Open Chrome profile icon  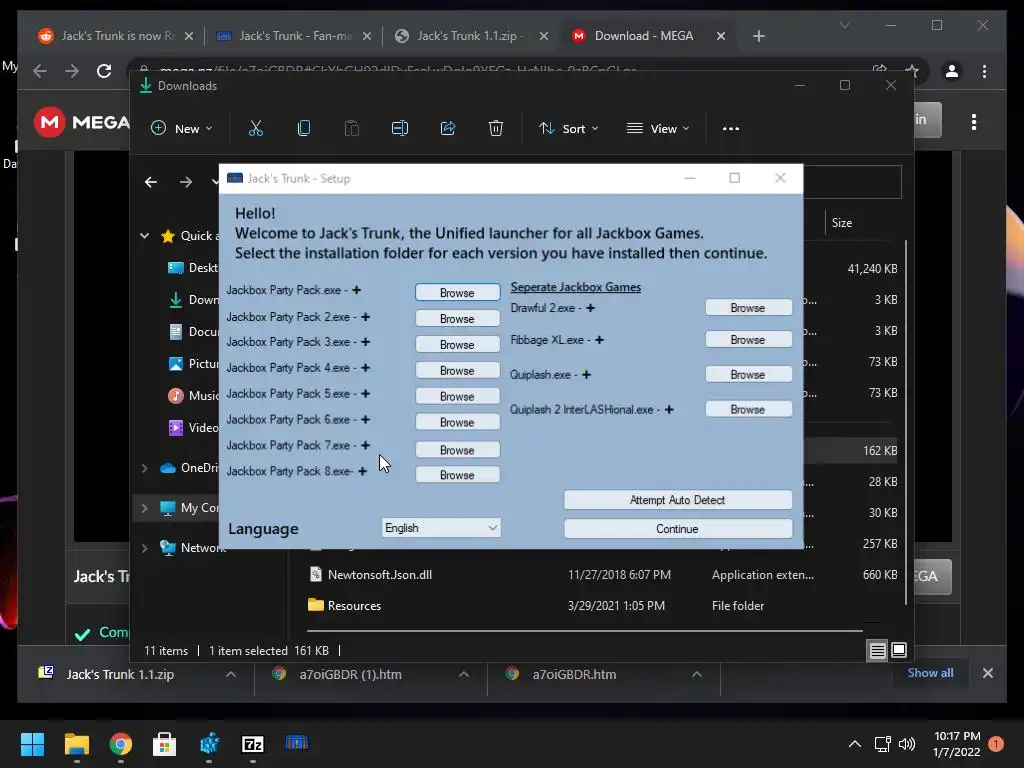pos(952,71)
